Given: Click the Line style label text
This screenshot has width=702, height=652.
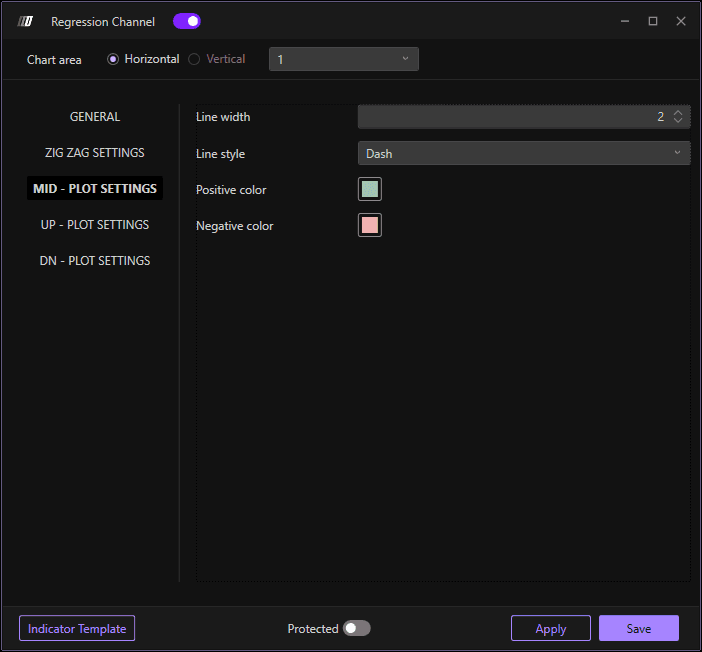Looking at the screenshot, I should [x=220, y=154].
